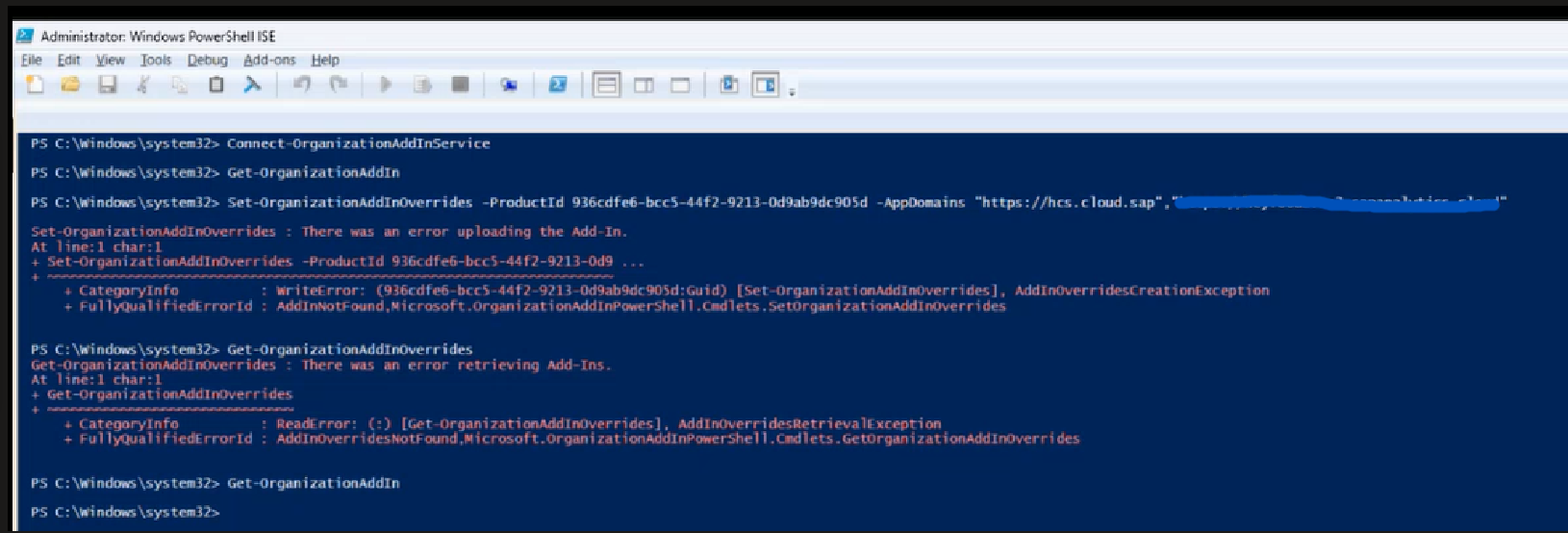
Task: Stop Operation square icon
Action: point(461,85)
